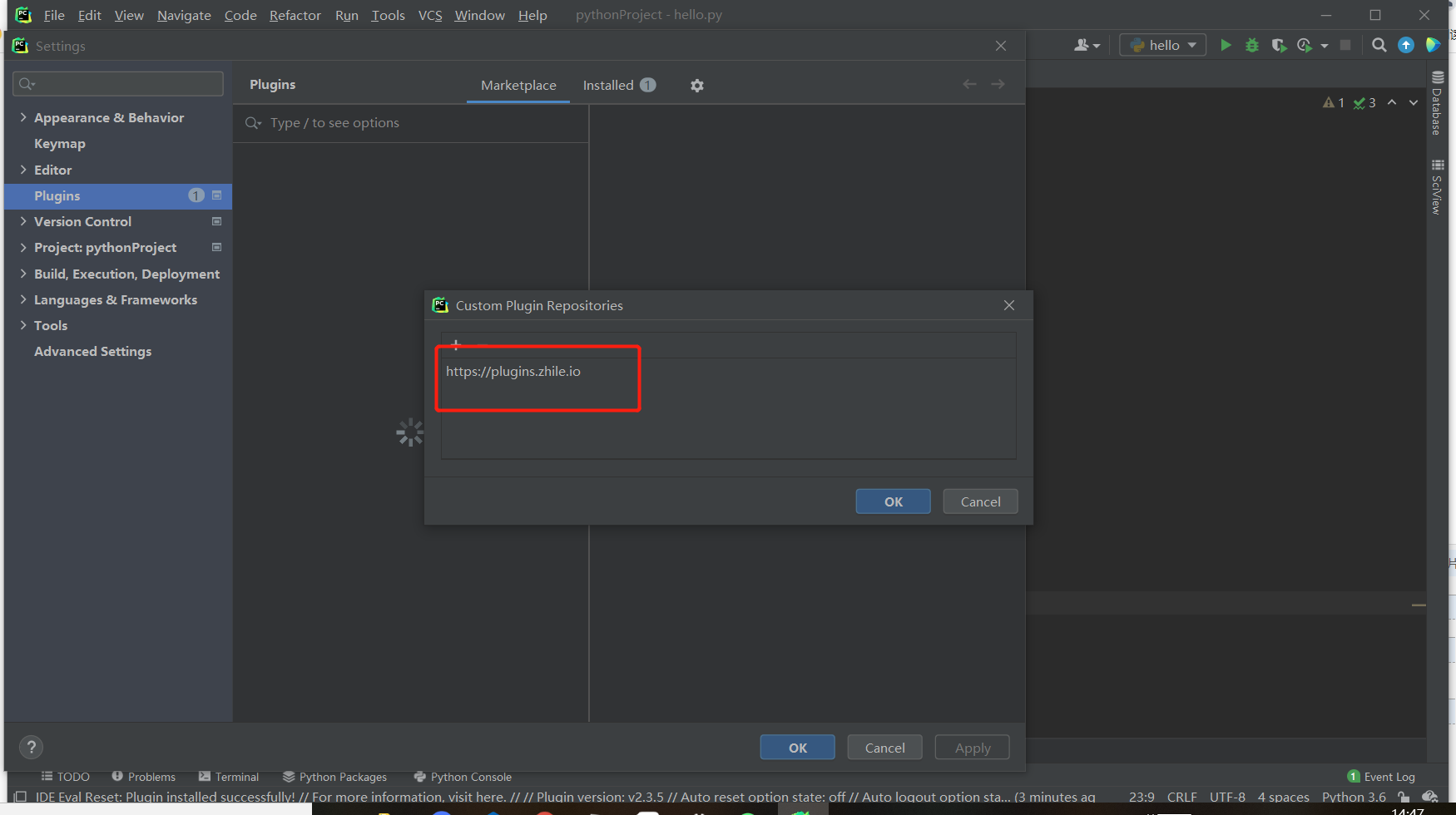The width and height of the screenshot is (1456, 815).
Task: Expand Version Control settings node
Action: (x=23, y=221)
